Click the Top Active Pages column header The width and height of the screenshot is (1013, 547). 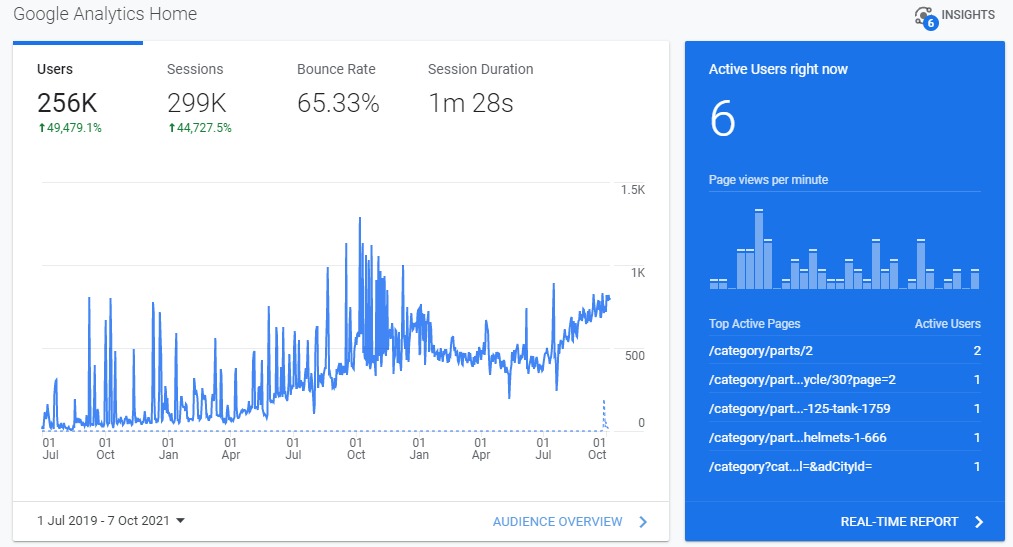coord(755,324)
